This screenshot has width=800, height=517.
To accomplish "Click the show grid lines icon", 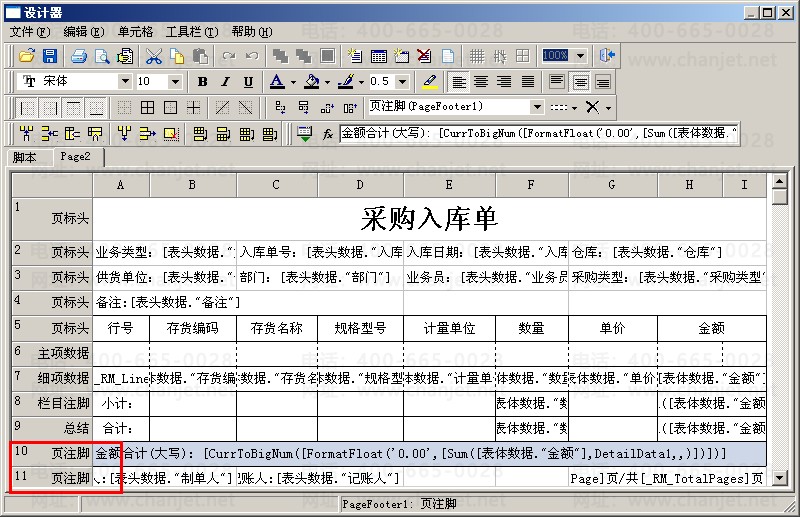I will (x=477, y=56).
